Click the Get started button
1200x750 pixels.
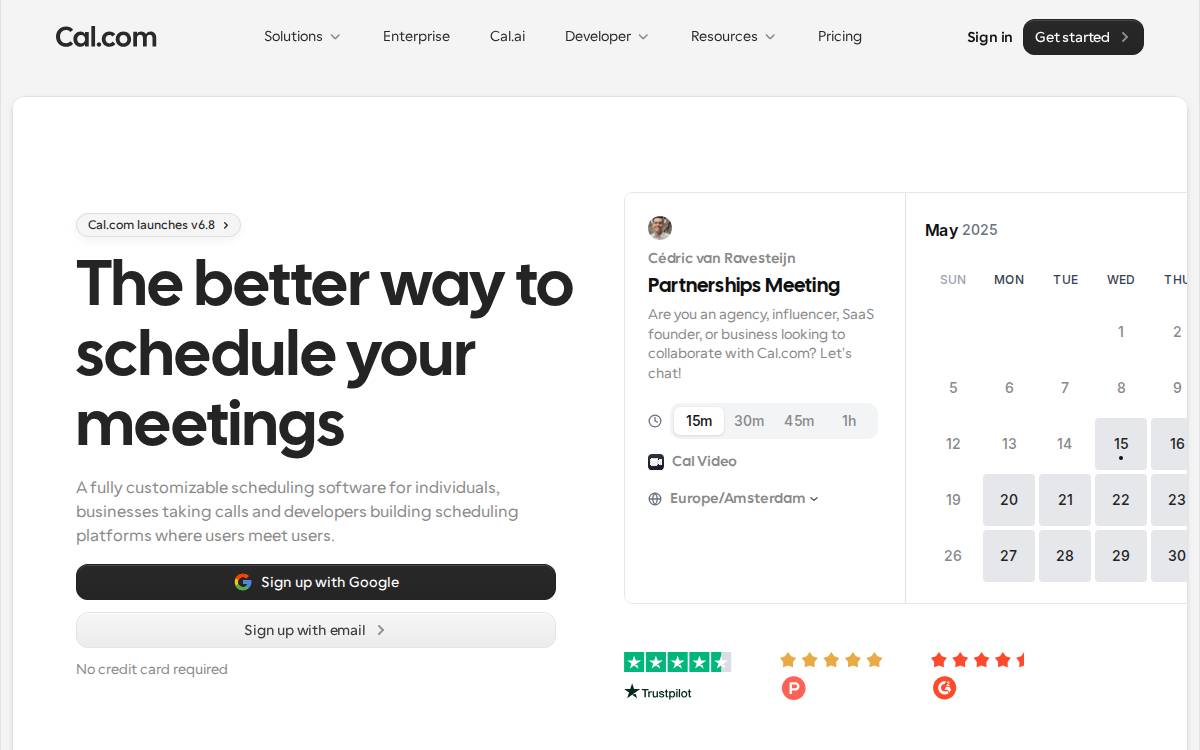(1083, 37)
